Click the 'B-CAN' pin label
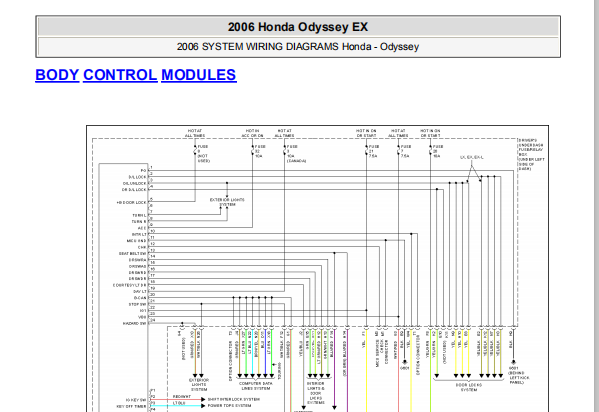The height and width of the screenshot is (412, 599). (140, 298)
